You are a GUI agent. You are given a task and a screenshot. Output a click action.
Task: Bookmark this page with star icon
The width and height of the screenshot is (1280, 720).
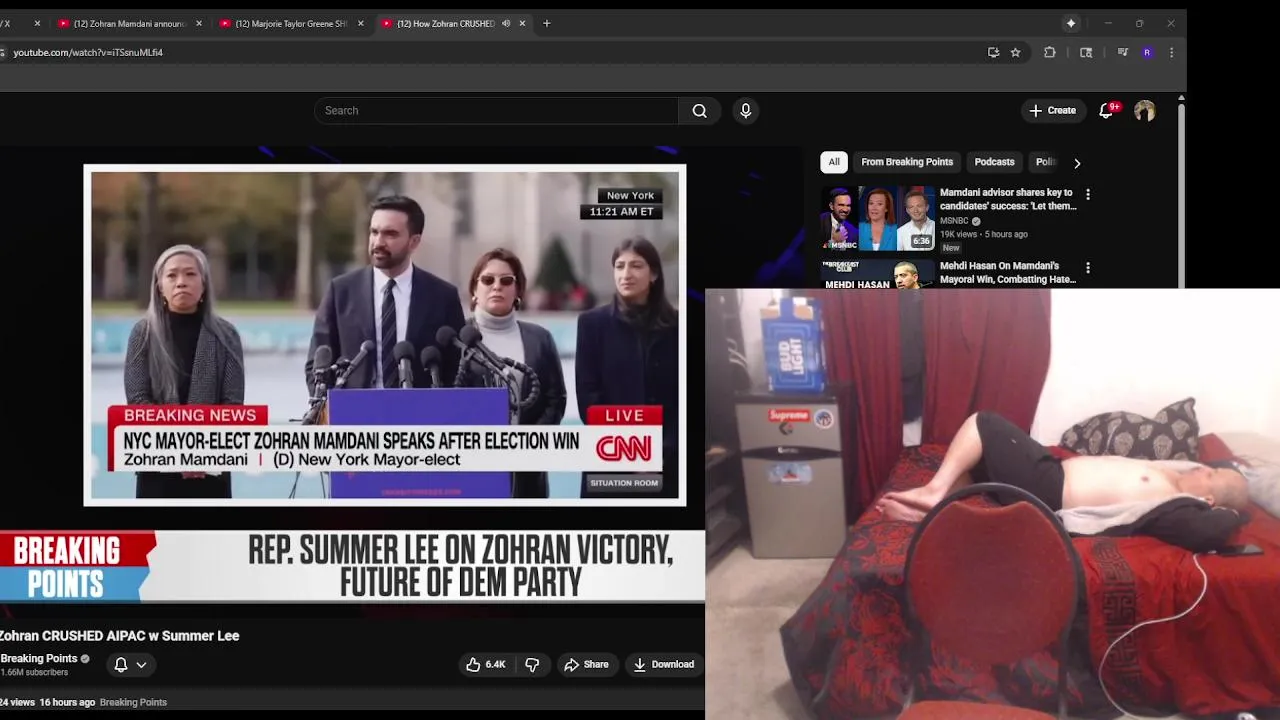[x=1015, y=52]
